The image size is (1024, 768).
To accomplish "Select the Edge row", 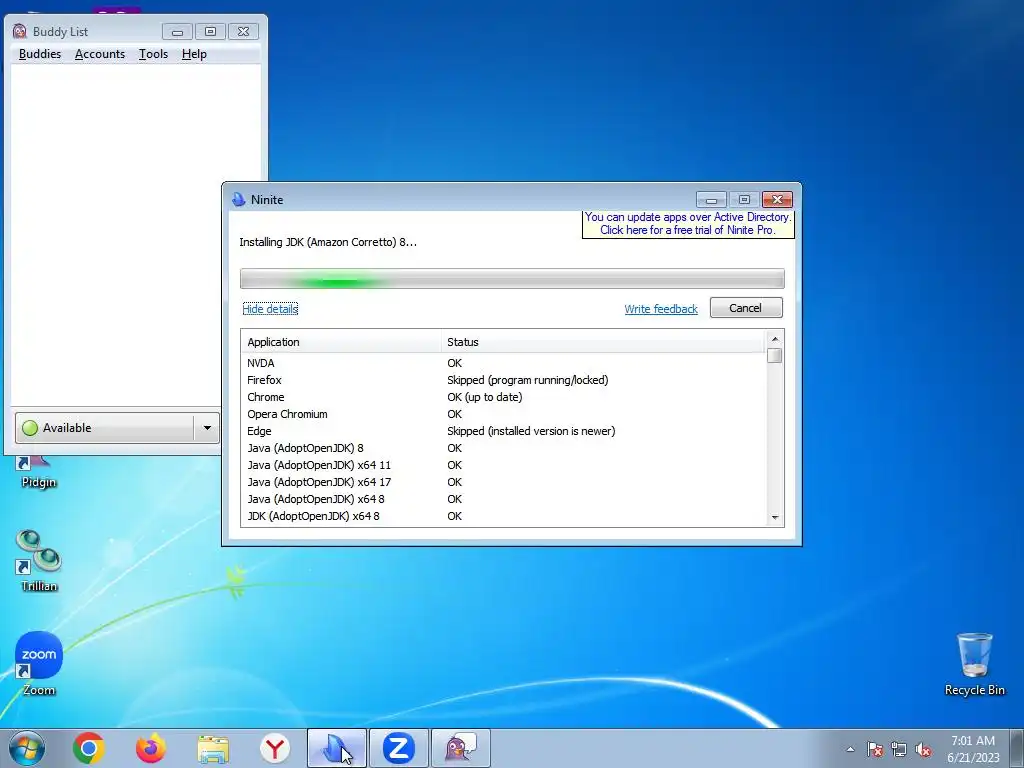I will pos(503,431).
